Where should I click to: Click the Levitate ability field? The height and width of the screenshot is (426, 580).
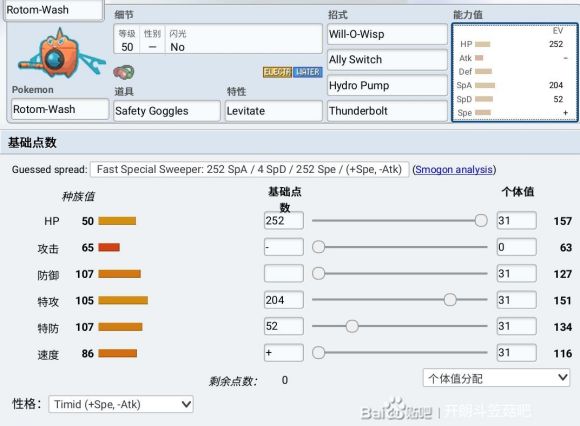pos(274,111)
